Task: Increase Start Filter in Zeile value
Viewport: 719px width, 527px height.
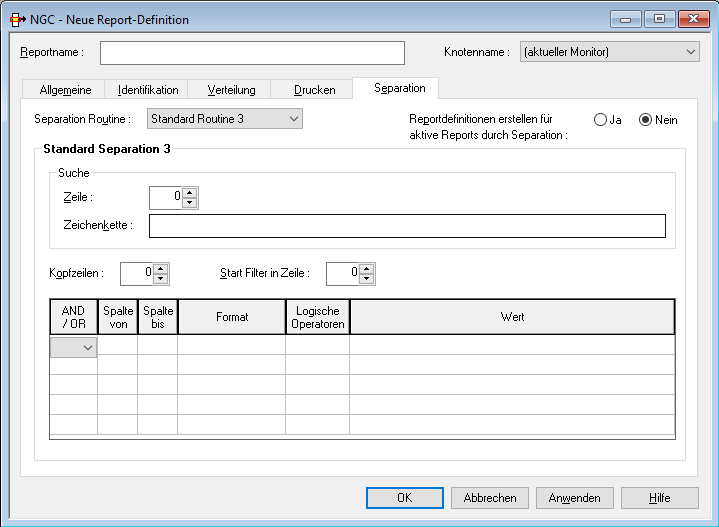Action: click(x=367, y=268)
